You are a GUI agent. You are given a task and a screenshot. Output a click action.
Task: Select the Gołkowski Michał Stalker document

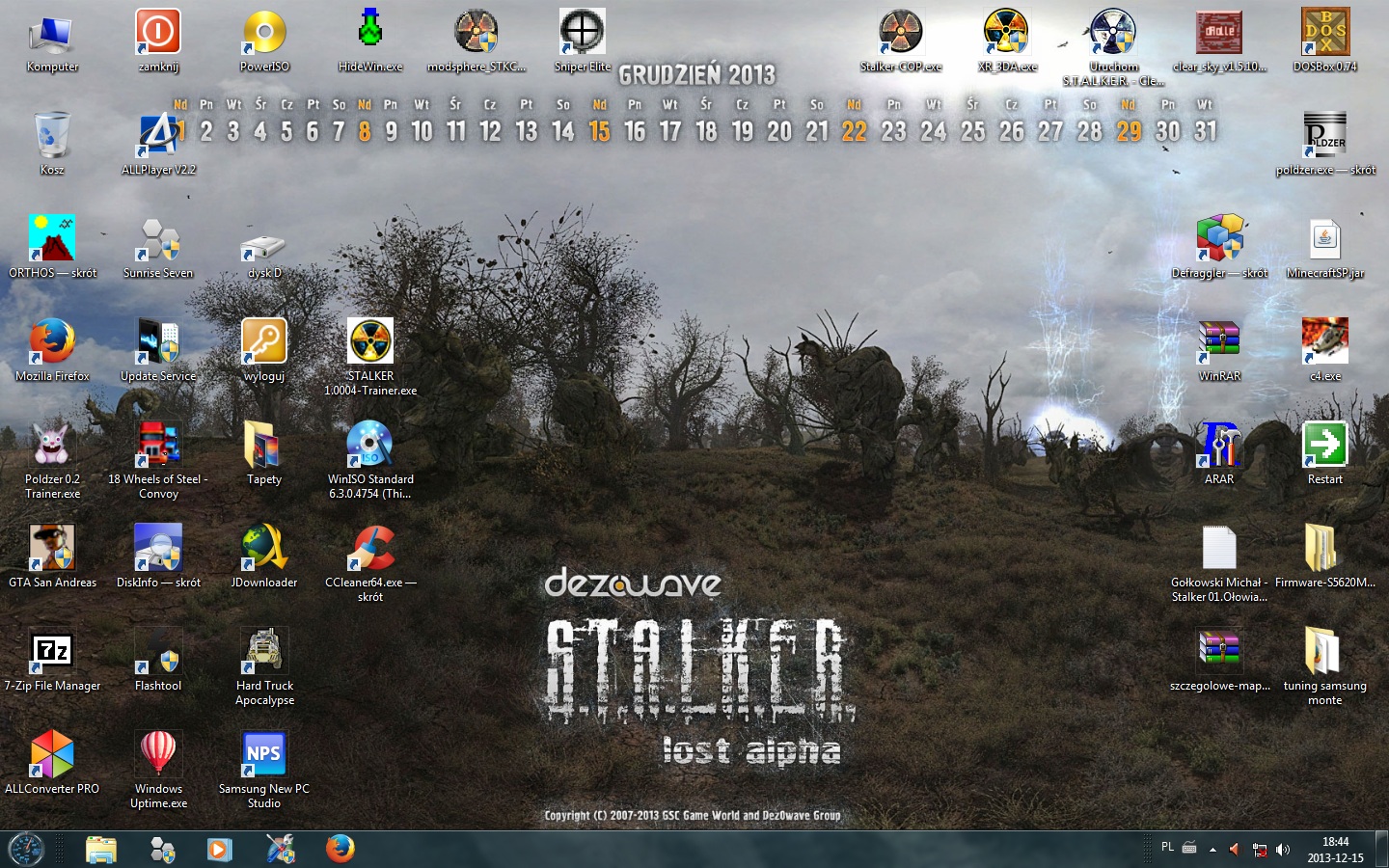coord(1219,564)
